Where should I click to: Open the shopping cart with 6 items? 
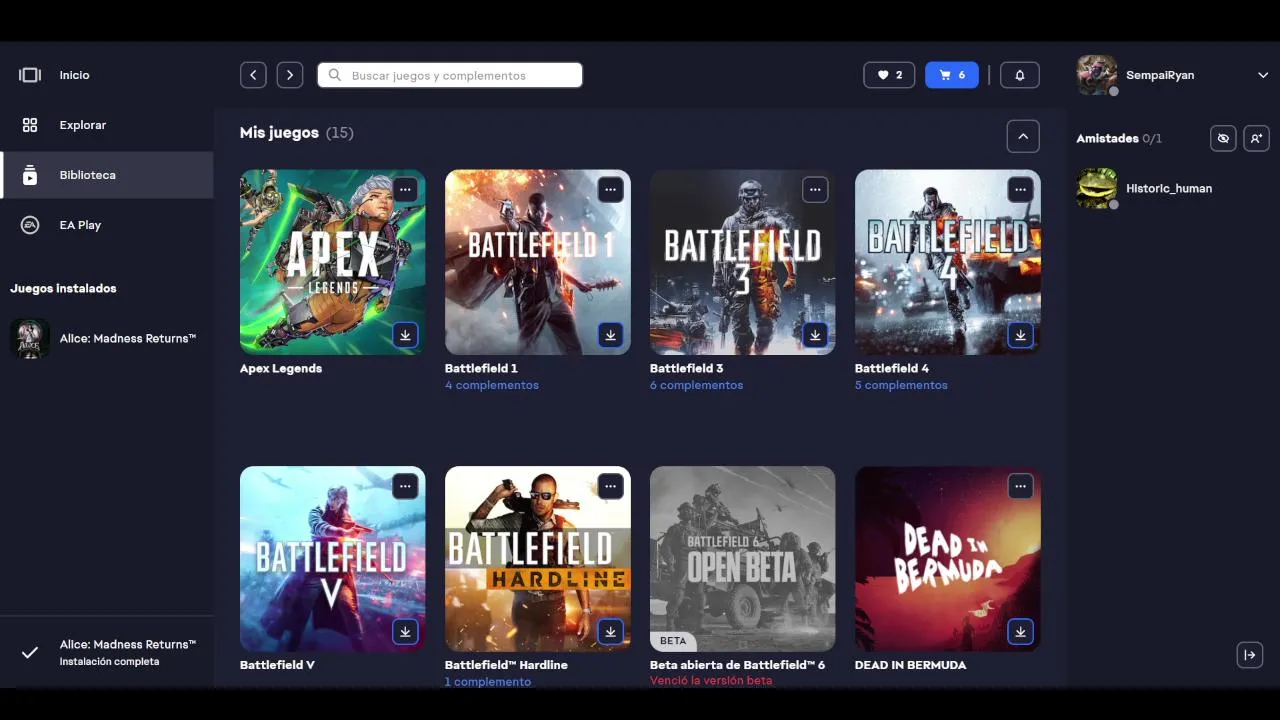point(952,75)
